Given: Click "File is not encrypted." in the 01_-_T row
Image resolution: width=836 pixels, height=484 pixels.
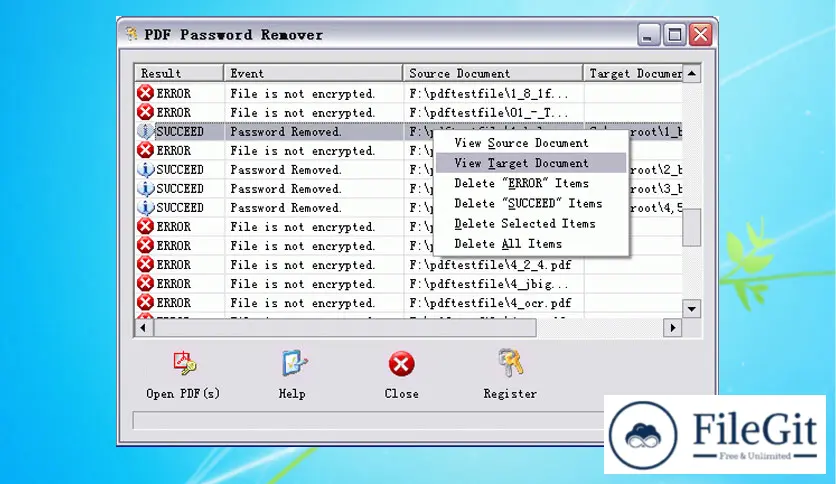Looking at the screenshot, I should [303, 113].
